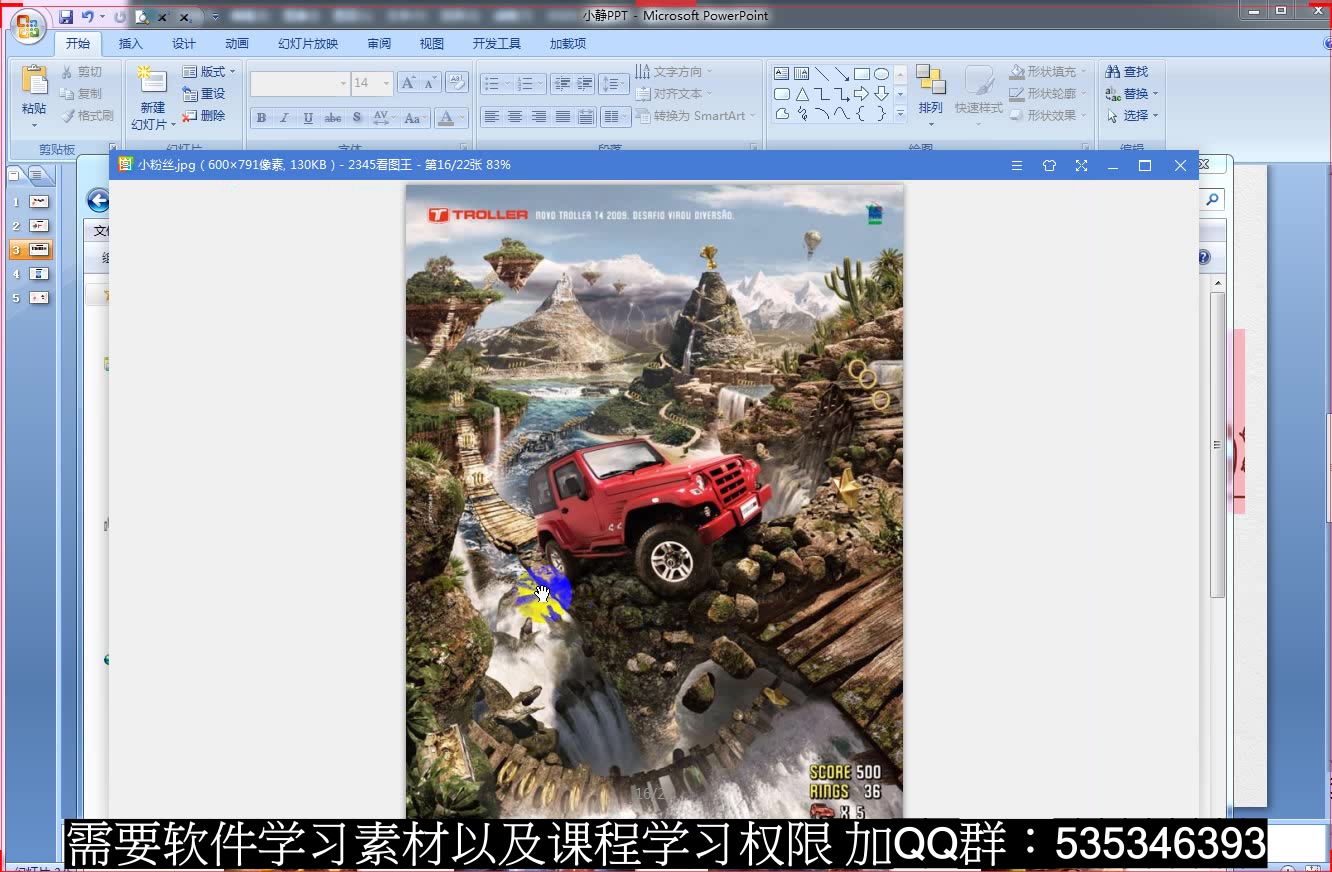This screenshot has width=1332, height=872.
Task: Click the 排列 (Arrange) button
Action: coord(930,93)
